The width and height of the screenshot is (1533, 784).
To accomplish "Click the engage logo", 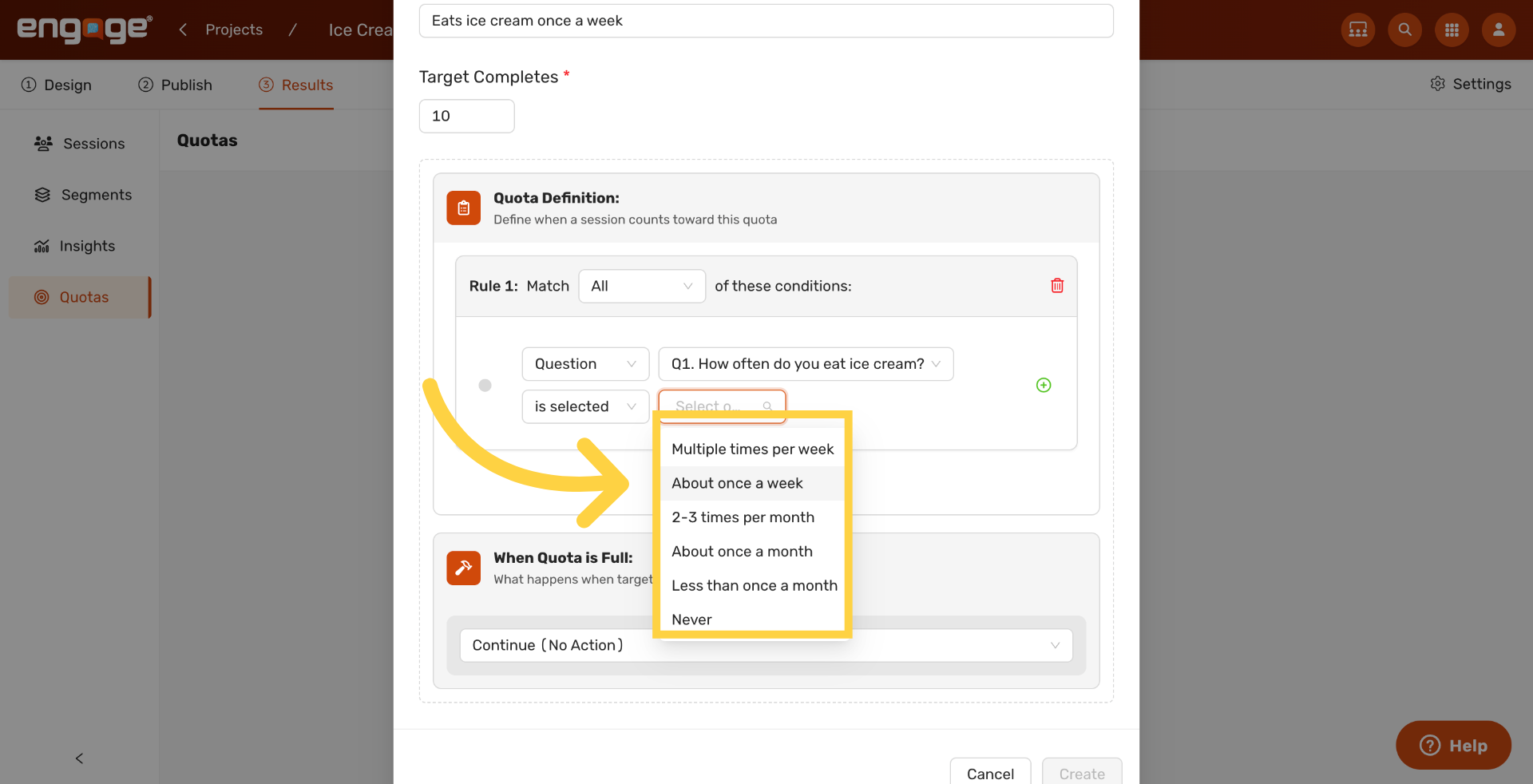I will click(85, 30).
